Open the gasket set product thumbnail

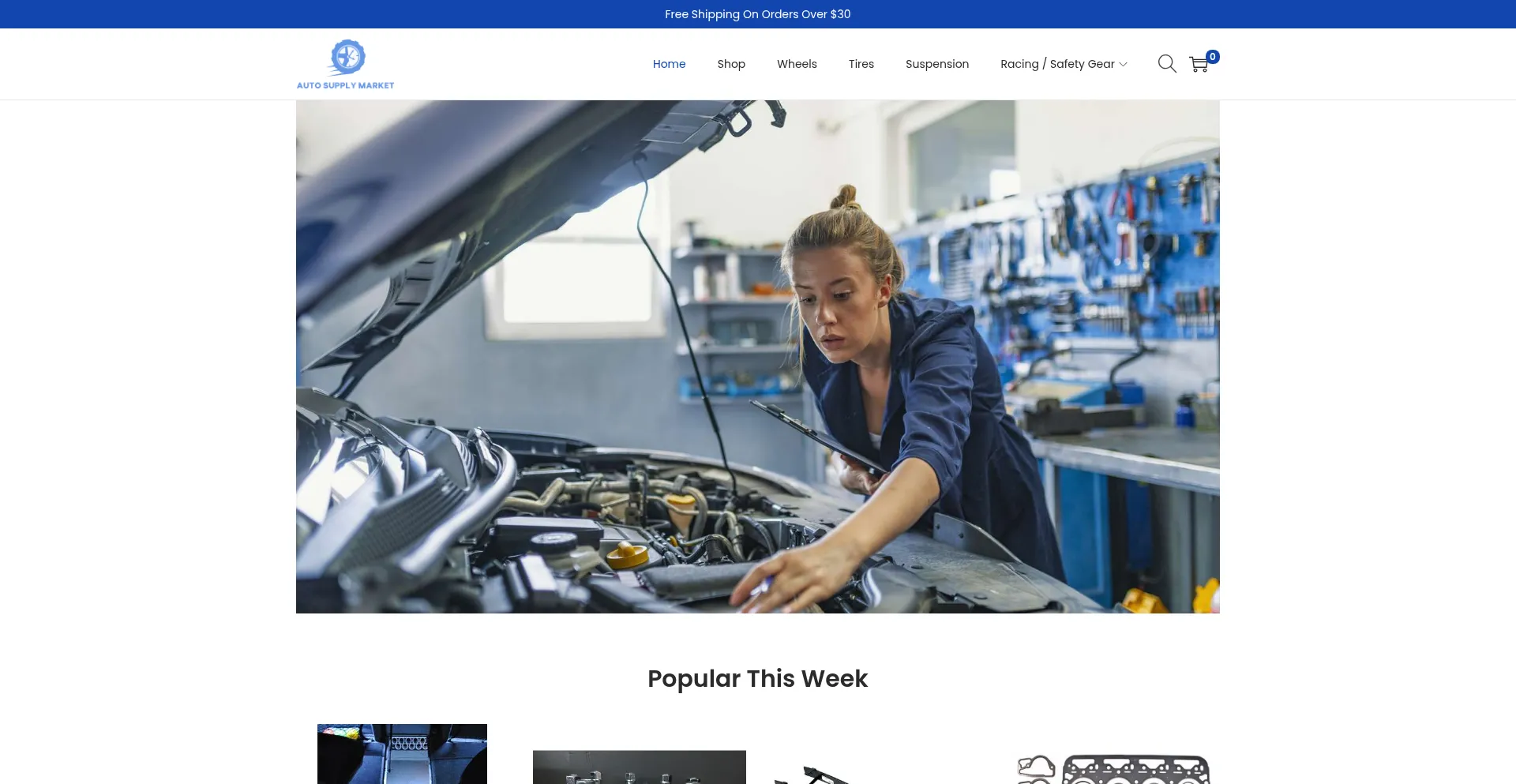(x=1113, y=769)
